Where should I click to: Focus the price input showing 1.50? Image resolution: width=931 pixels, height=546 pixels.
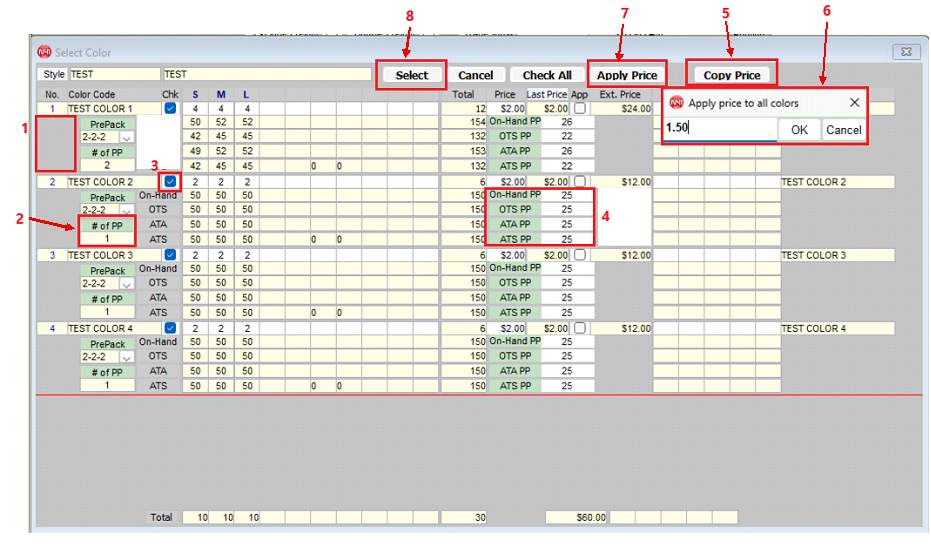point(720,128)
